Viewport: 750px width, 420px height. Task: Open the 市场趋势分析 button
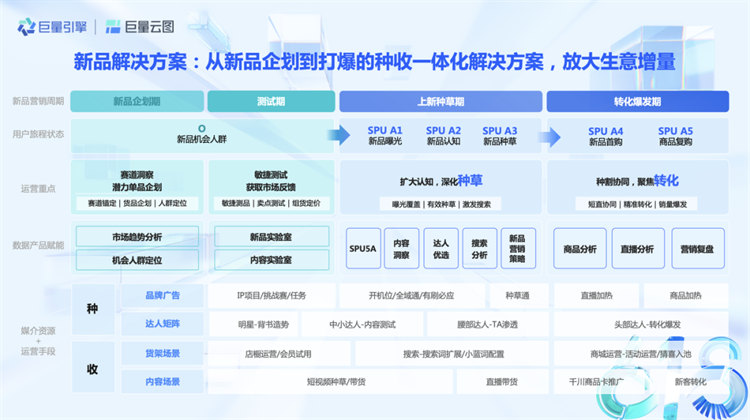click(x=137, y=237)
